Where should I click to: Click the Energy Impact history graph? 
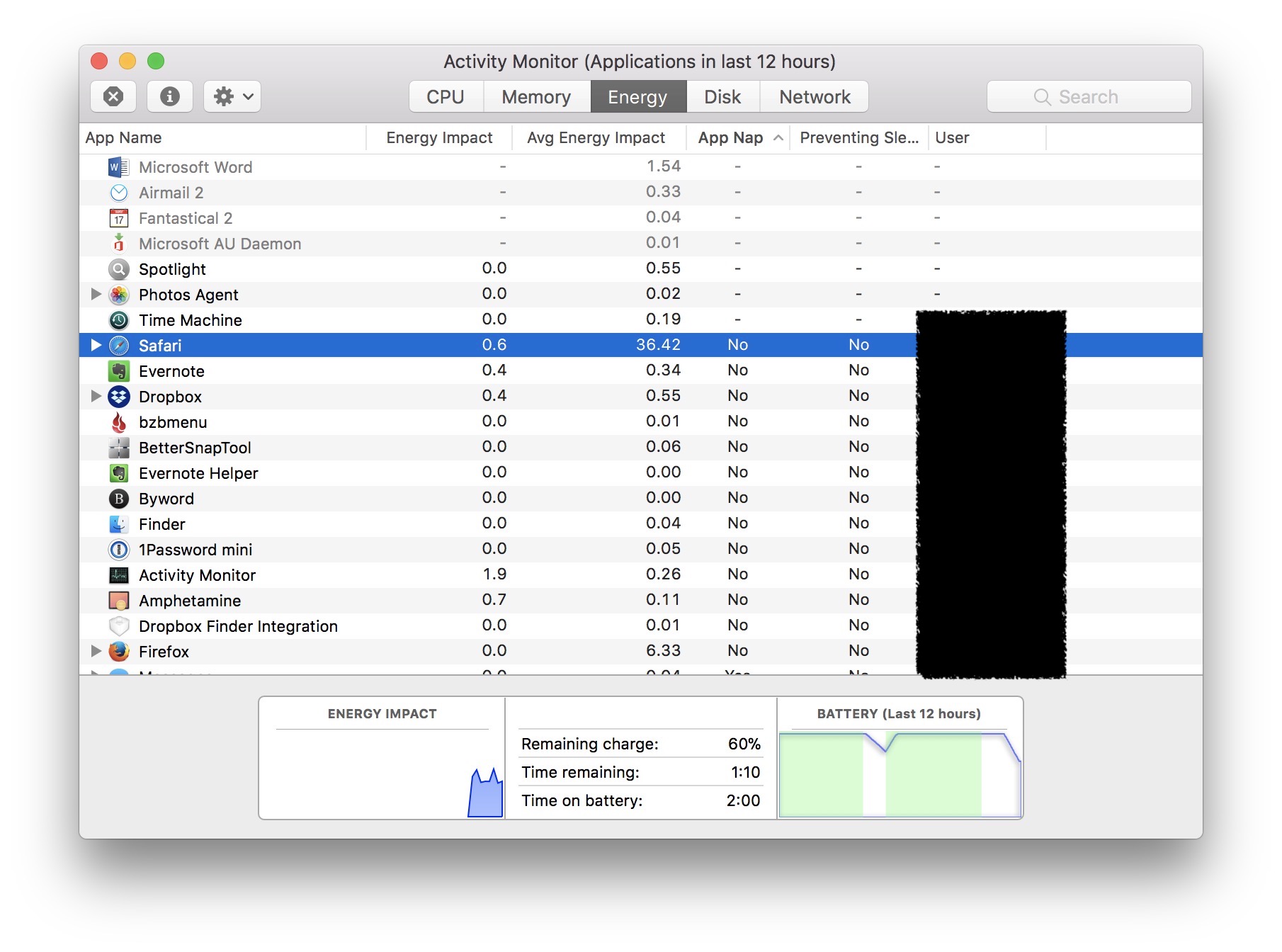[382, 774]
